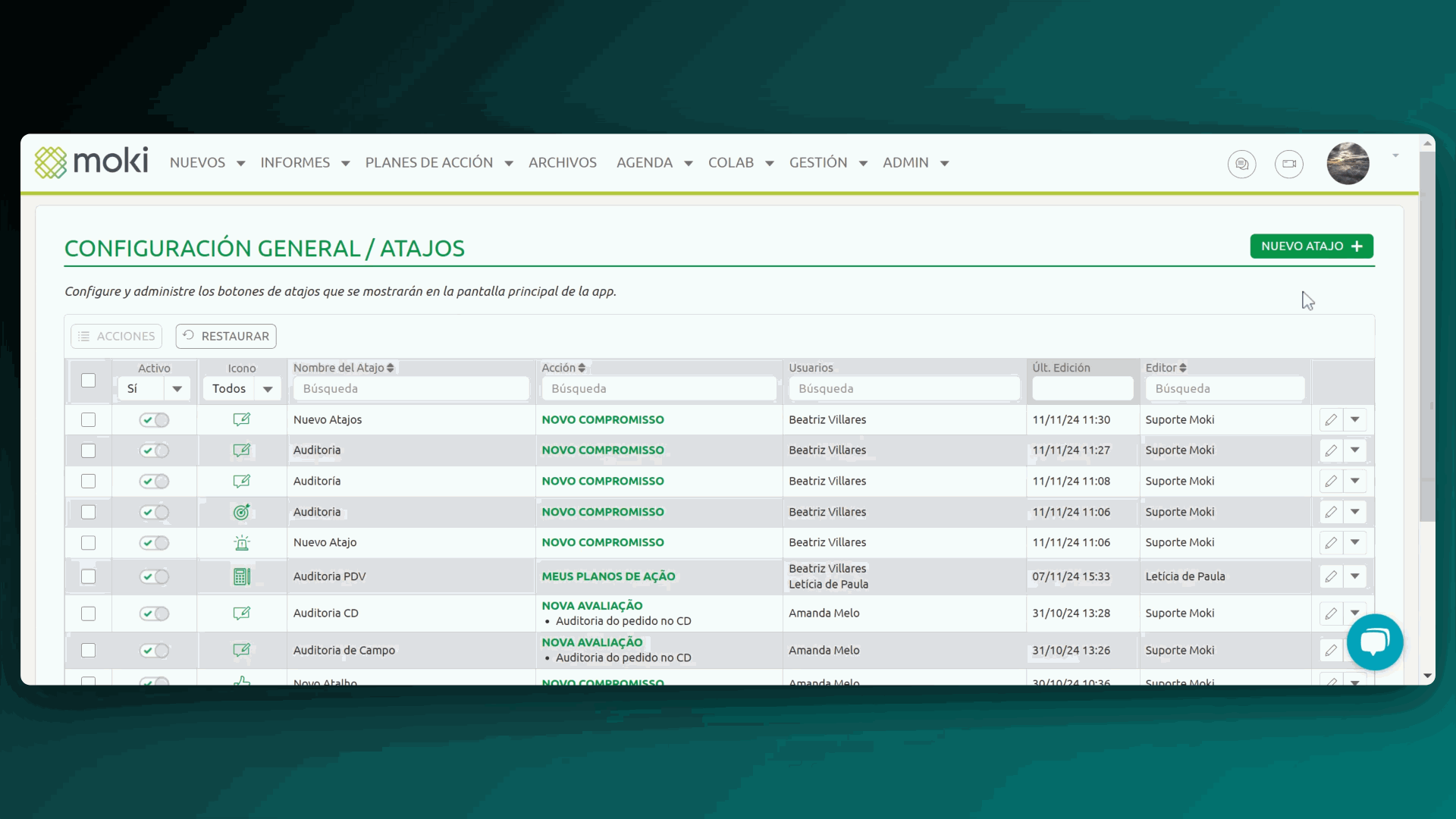Open the AGENDA menu

tap(654, 163)
